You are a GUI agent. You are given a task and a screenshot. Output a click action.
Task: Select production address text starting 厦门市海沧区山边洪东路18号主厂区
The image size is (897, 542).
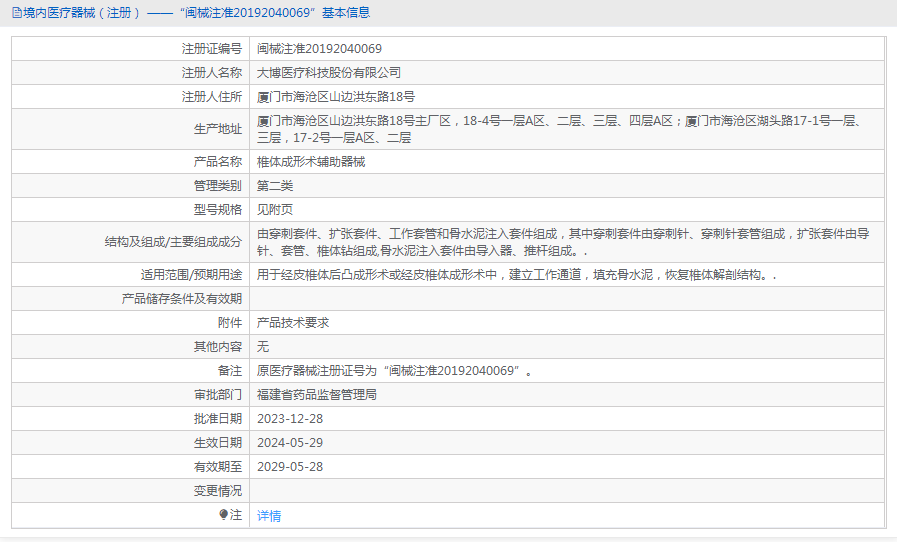(x=559, y=129)
